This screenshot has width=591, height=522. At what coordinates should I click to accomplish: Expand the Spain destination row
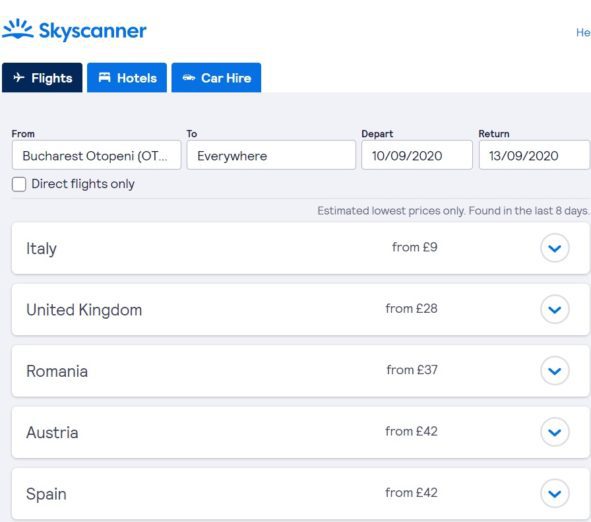[554, 493]
